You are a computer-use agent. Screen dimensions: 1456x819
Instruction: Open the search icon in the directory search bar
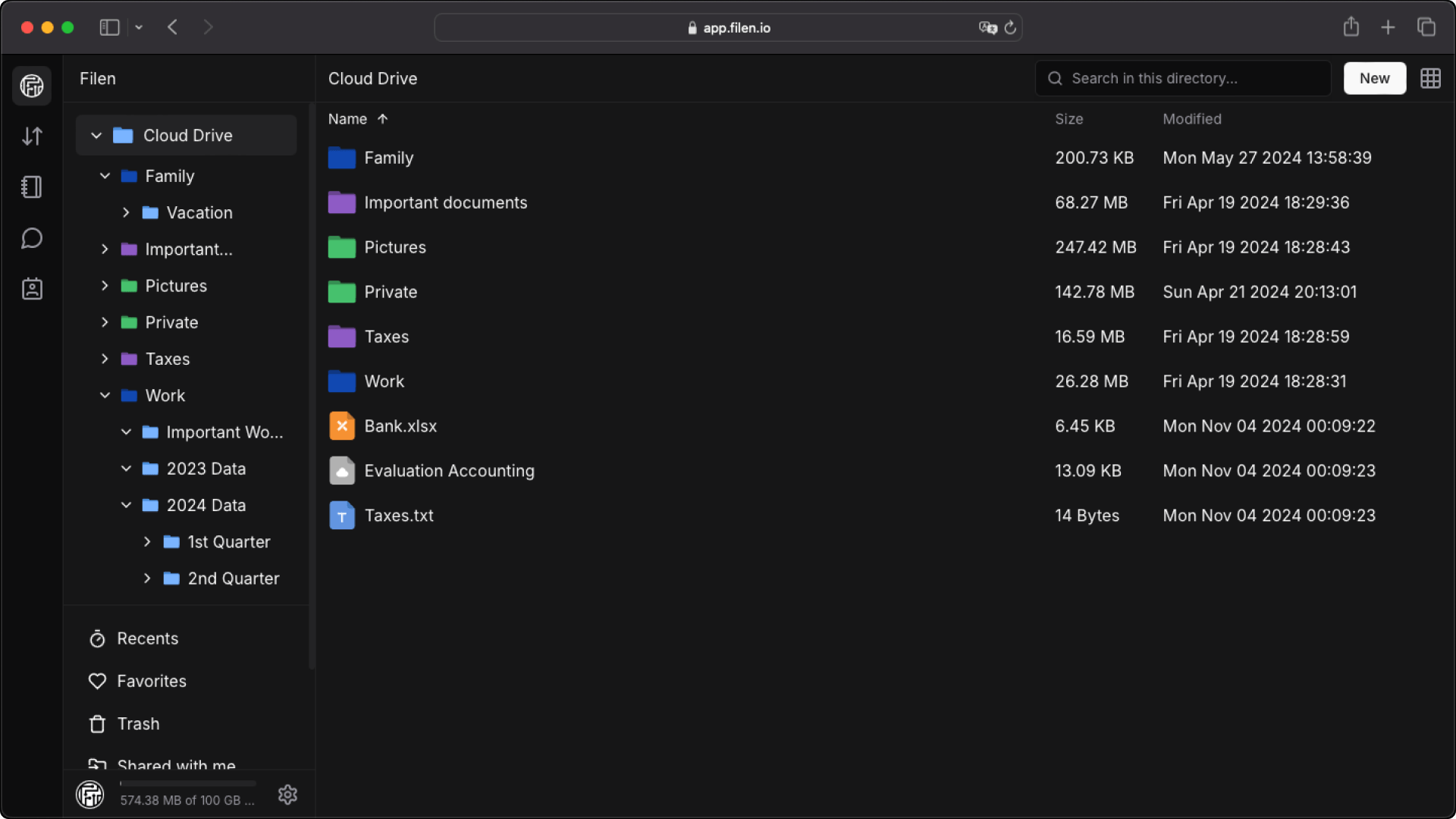(x=1055, y=78)
